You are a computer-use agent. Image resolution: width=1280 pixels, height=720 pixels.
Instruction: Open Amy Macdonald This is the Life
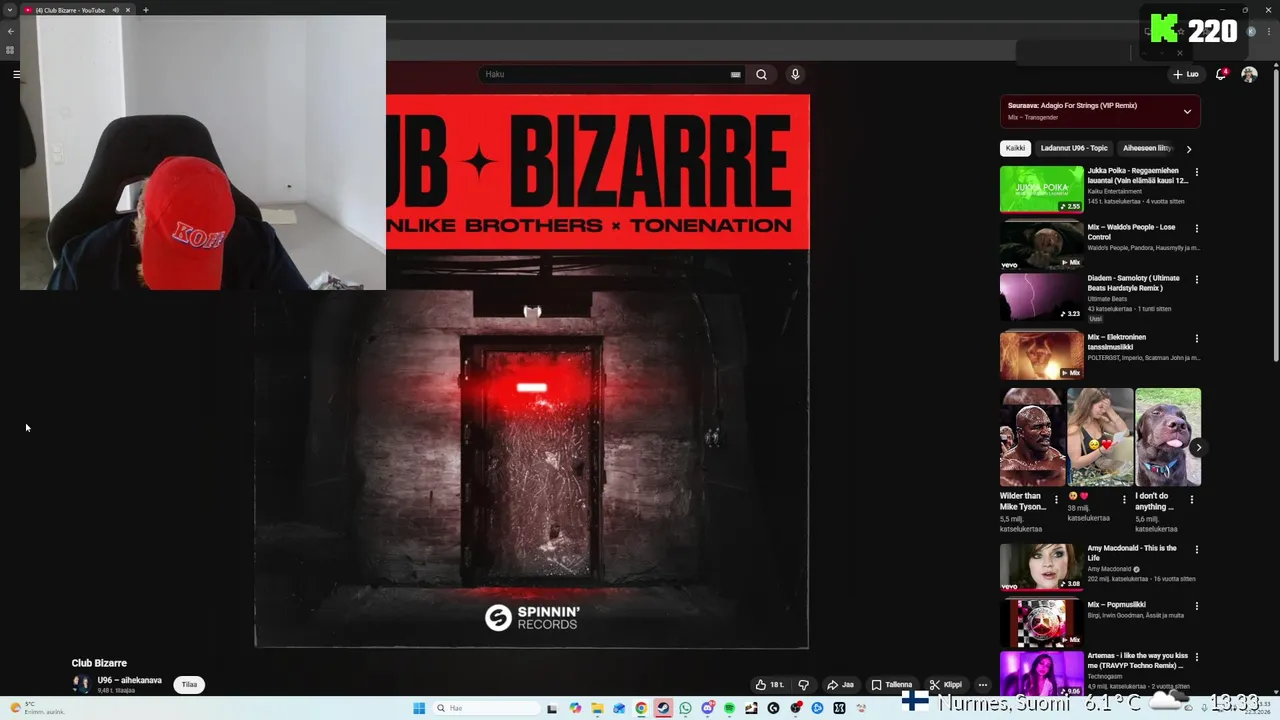point(1042,567)
